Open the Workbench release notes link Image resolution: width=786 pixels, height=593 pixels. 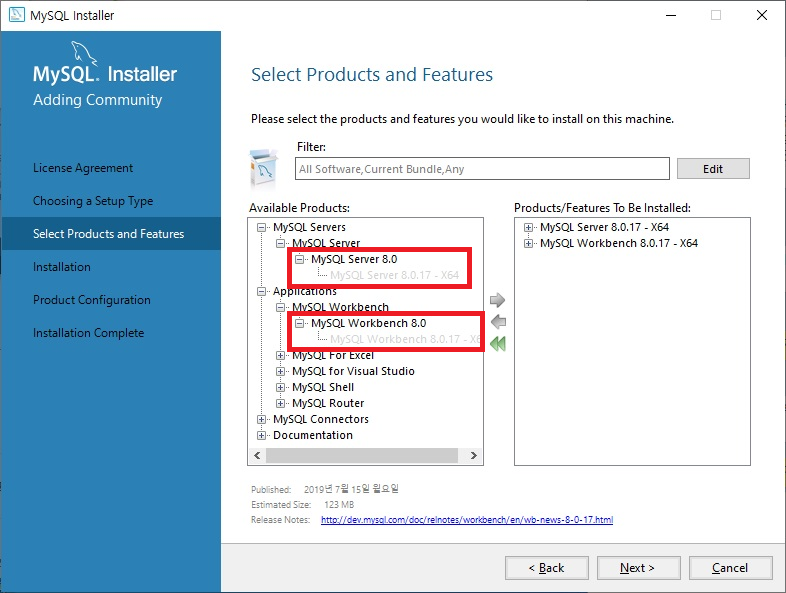pos(467,520)
